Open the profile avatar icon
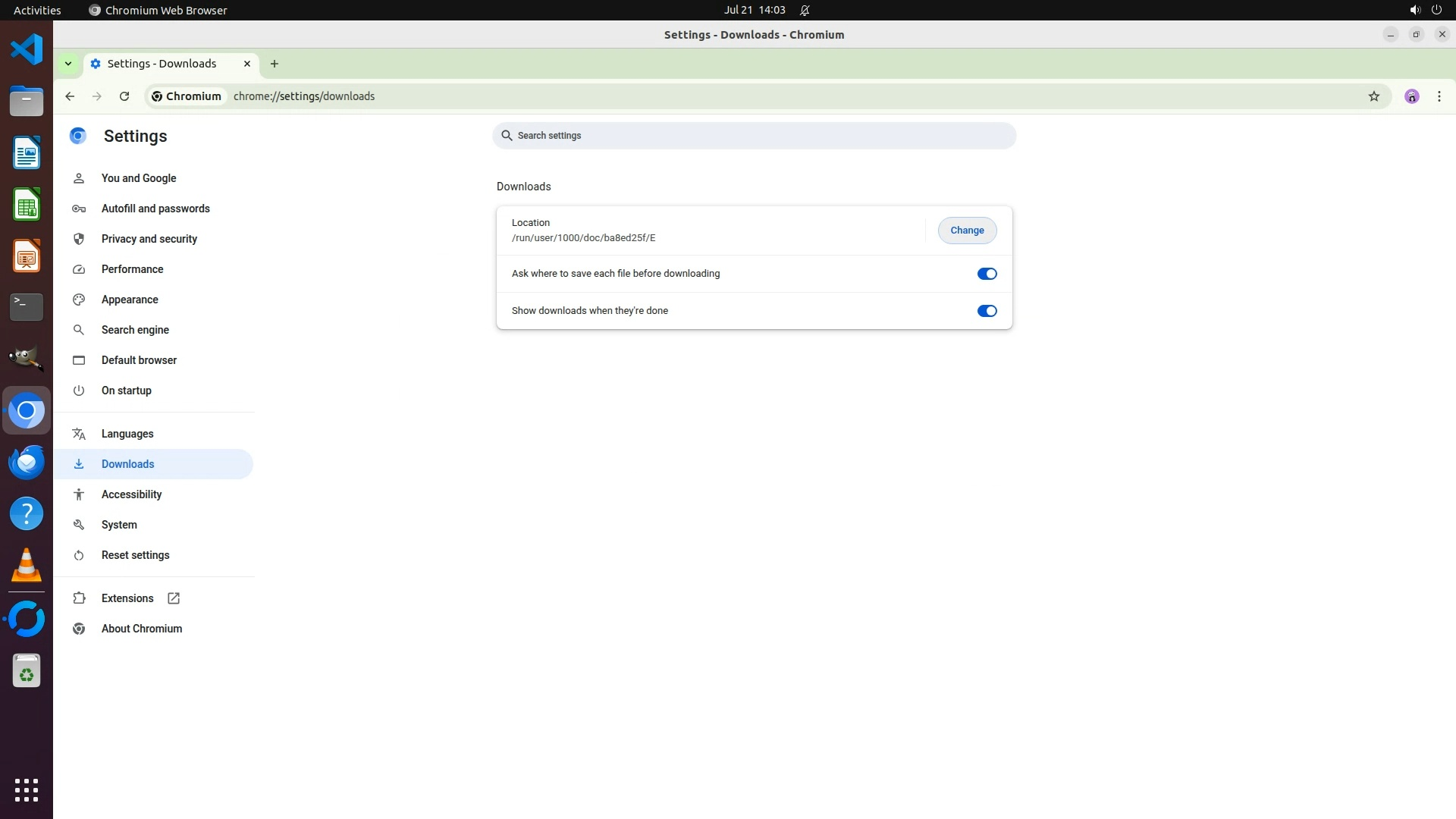This screenshot has width=1456, height=819. coord(1411,96)
